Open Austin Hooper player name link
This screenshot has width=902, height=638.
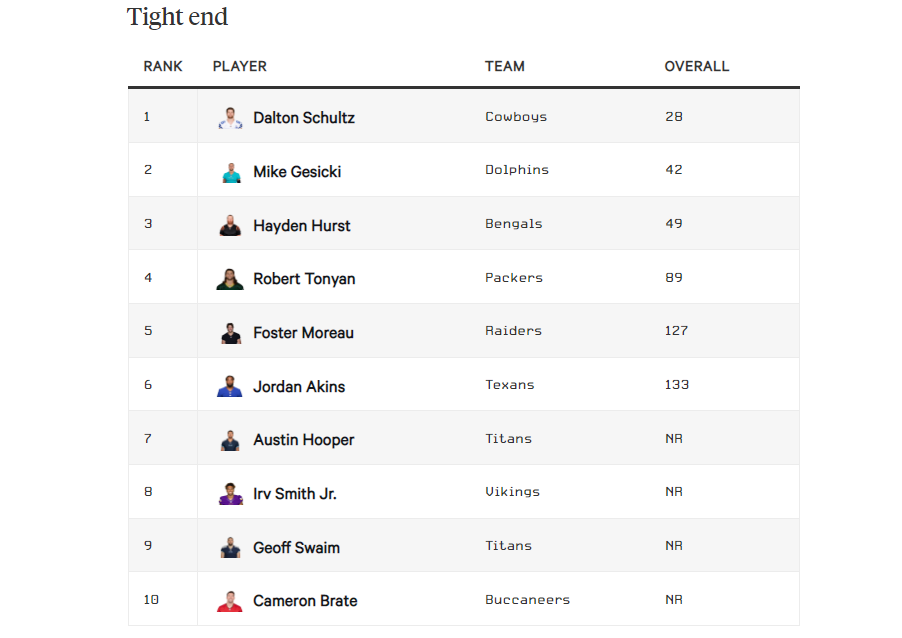click(304, 440)
